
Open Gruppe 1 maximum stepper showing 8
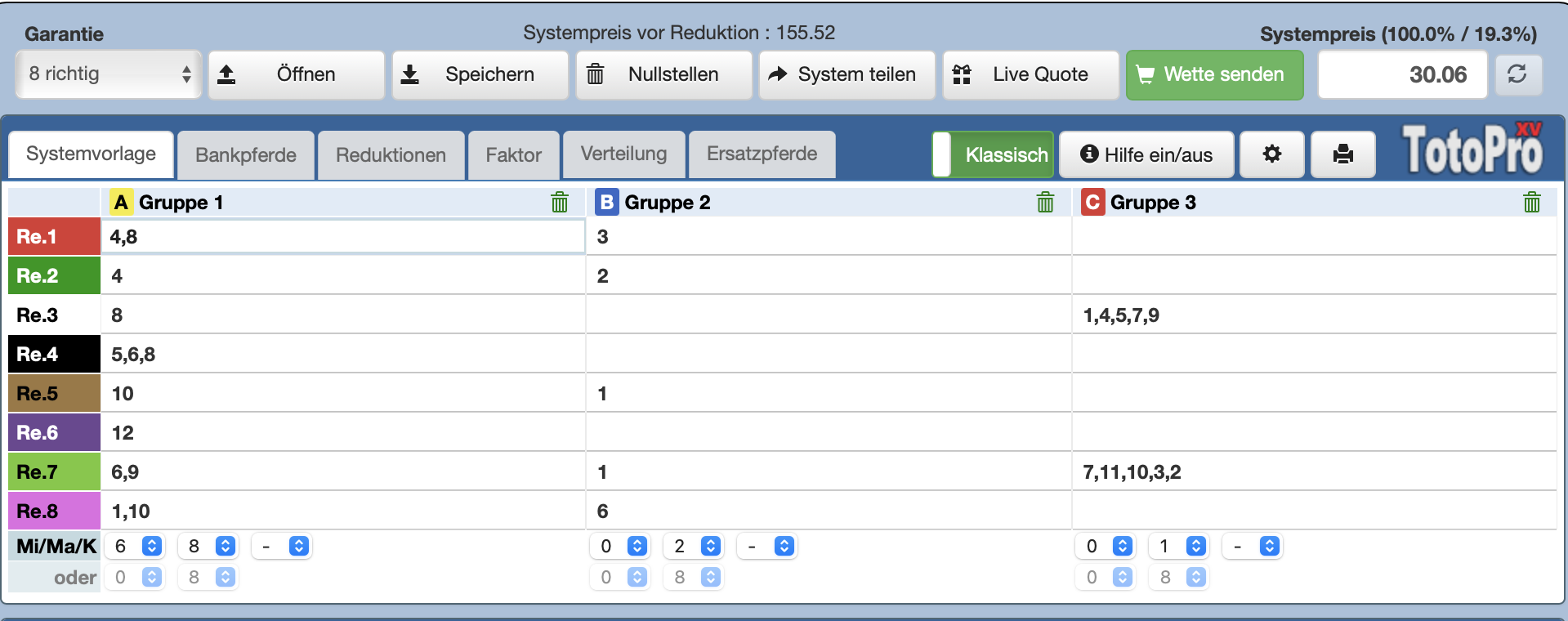coord(209,546)
